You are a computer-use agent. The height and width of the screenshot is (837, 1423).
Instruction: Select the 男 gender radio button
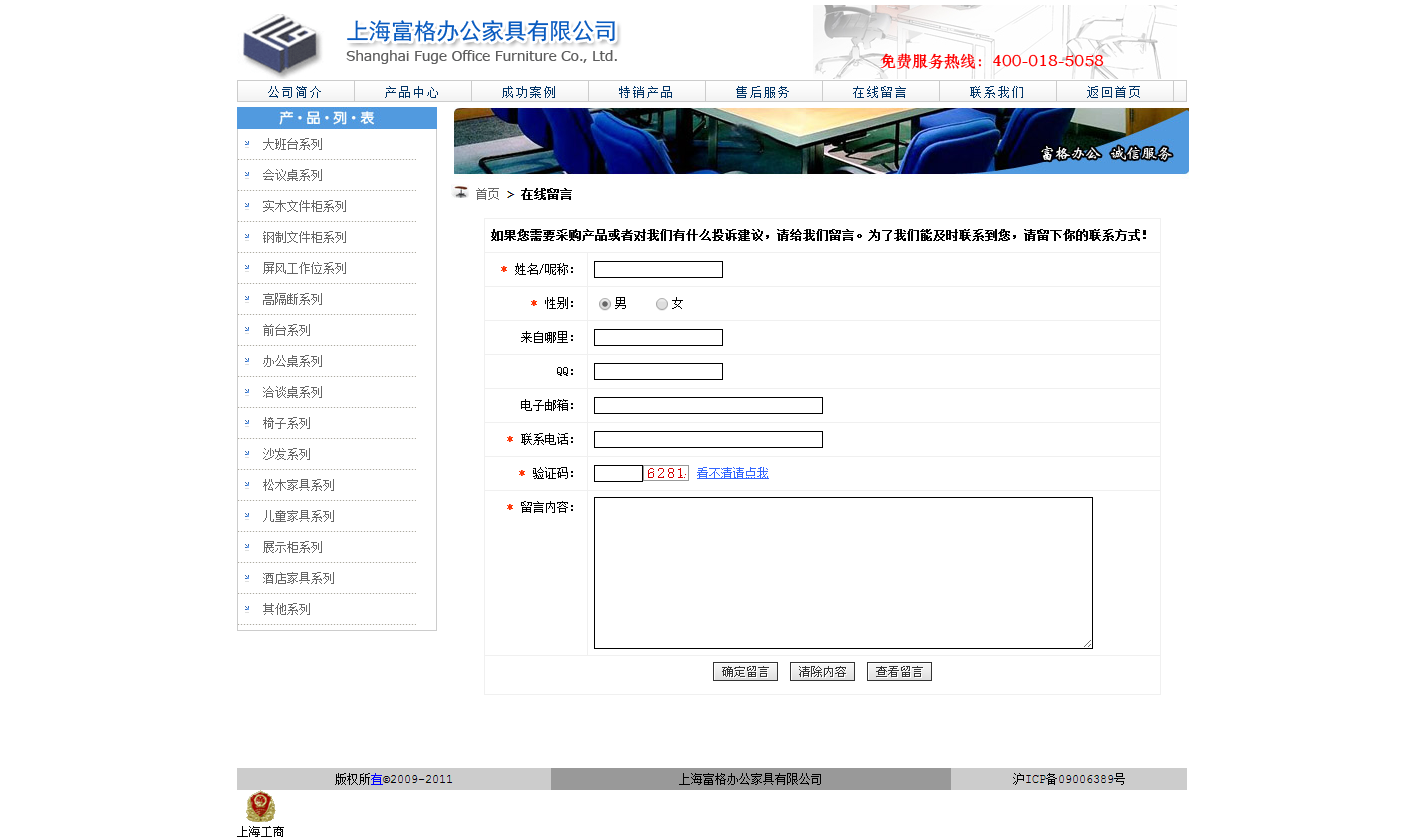pyautogui.click(x=605, y=304)
